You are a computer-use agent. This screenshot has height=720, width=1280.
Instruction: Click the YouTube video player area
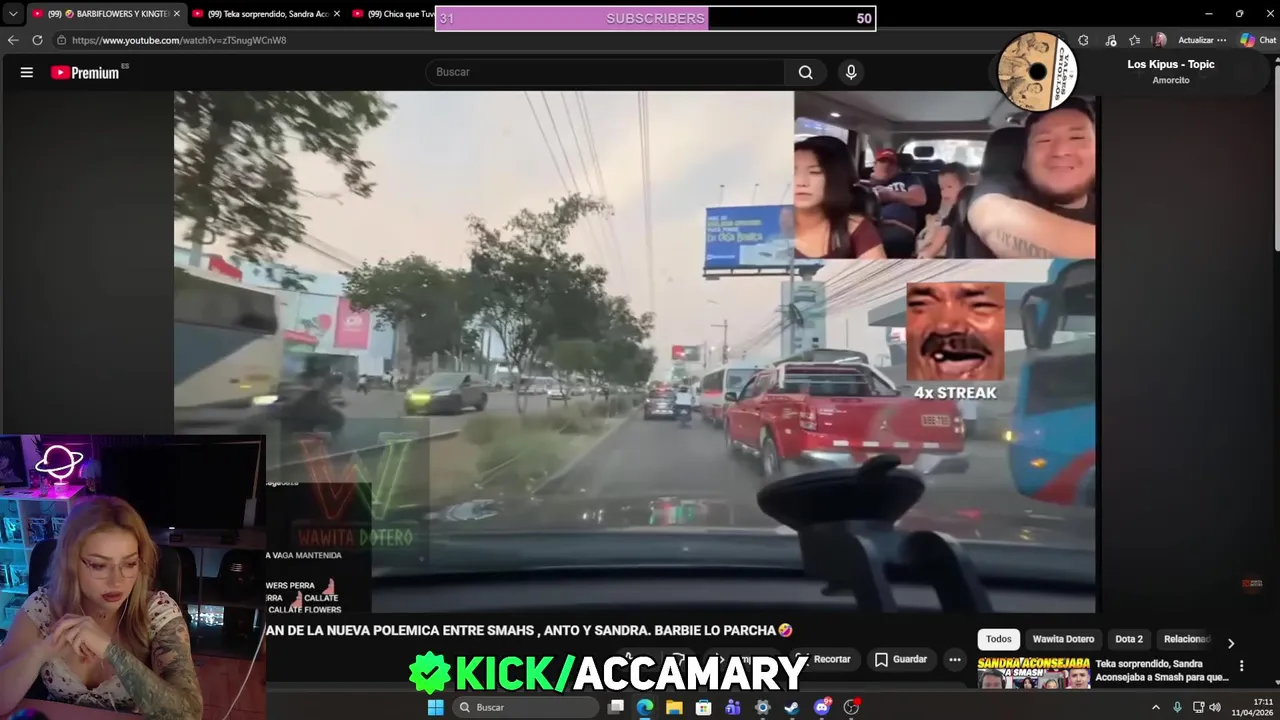tap(635, 352)
